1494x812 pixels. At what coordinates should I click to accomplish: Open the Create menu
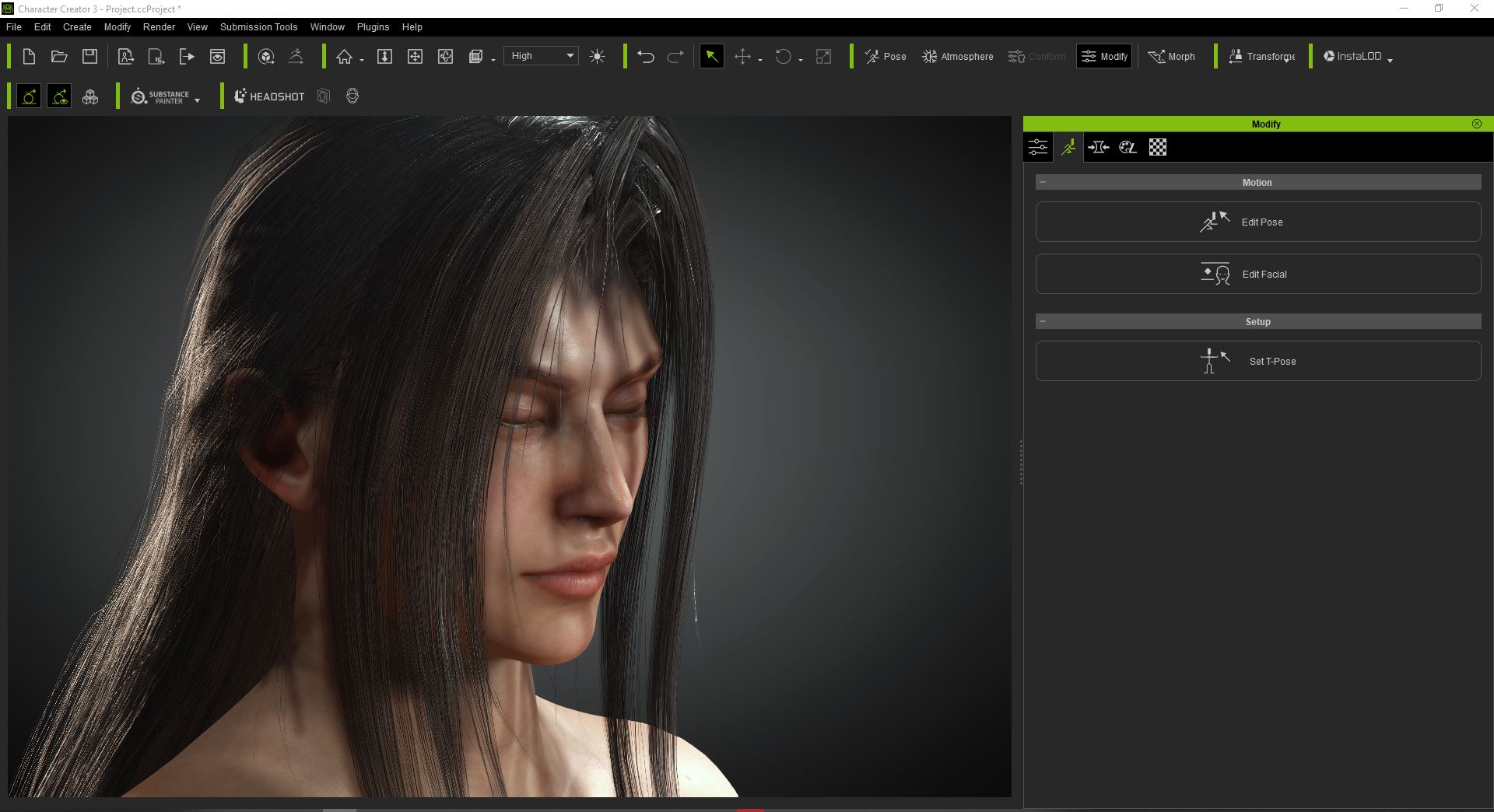pyautogui.click(x=77, y=26)
